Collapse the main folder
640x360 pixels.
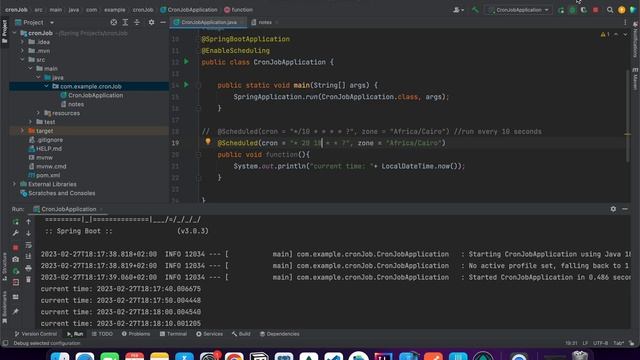click(x=31, y=69)
